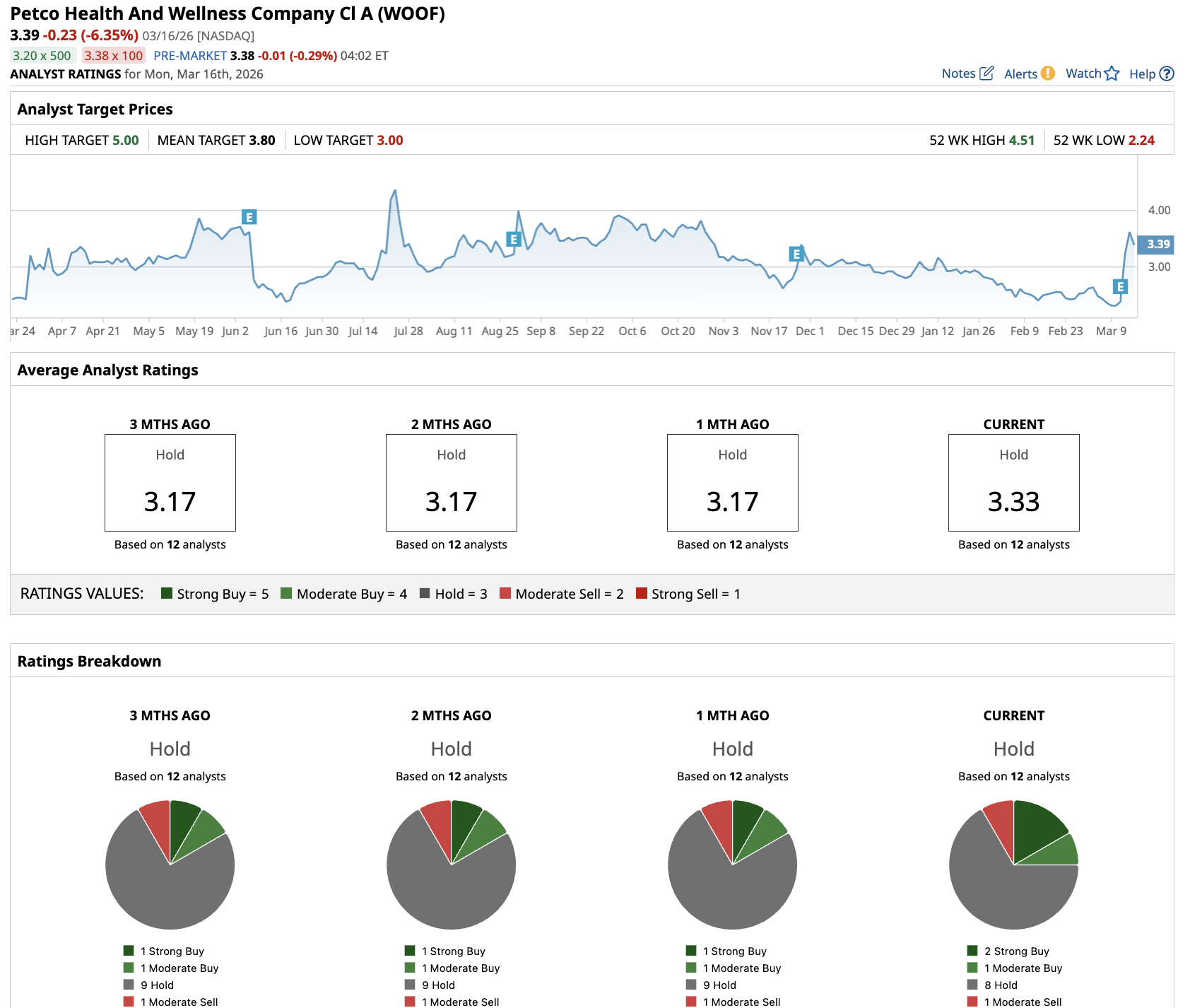Click the earnings E marker near Aug 25
Viewport: 1190px width, 1008px height.
[x=514, y=239]
